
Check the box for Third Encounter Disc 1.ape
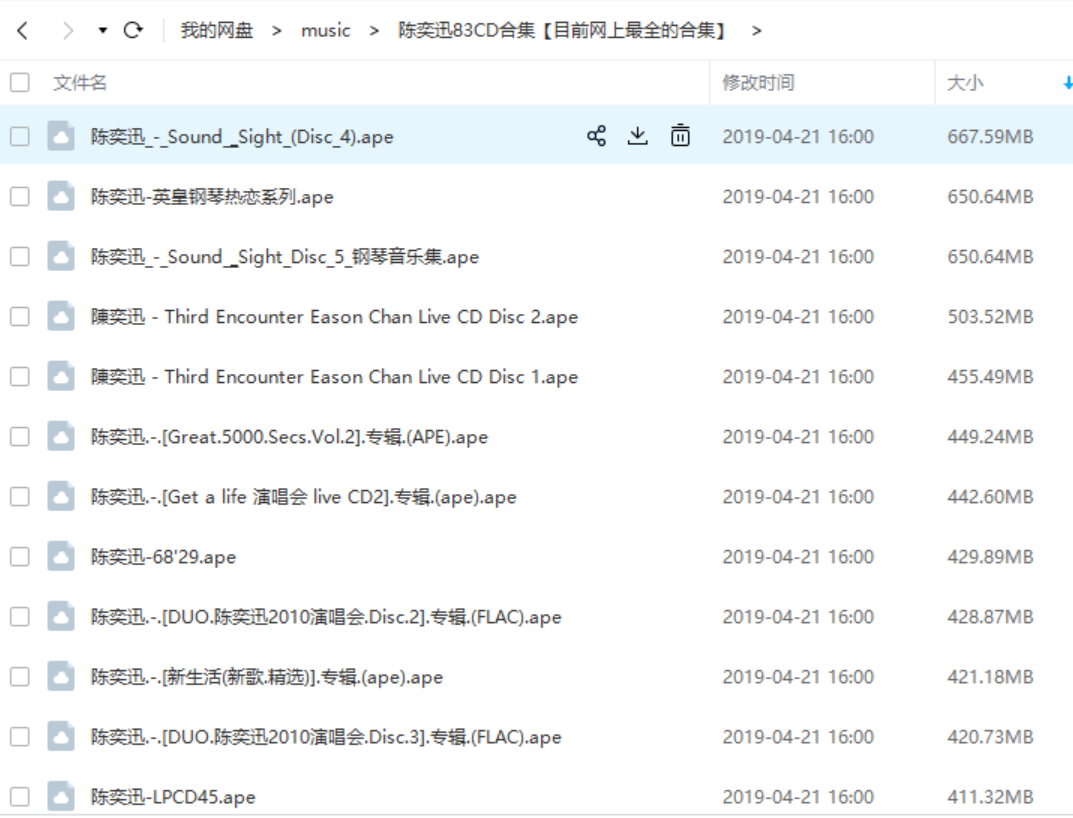click(x=20, y=376)
